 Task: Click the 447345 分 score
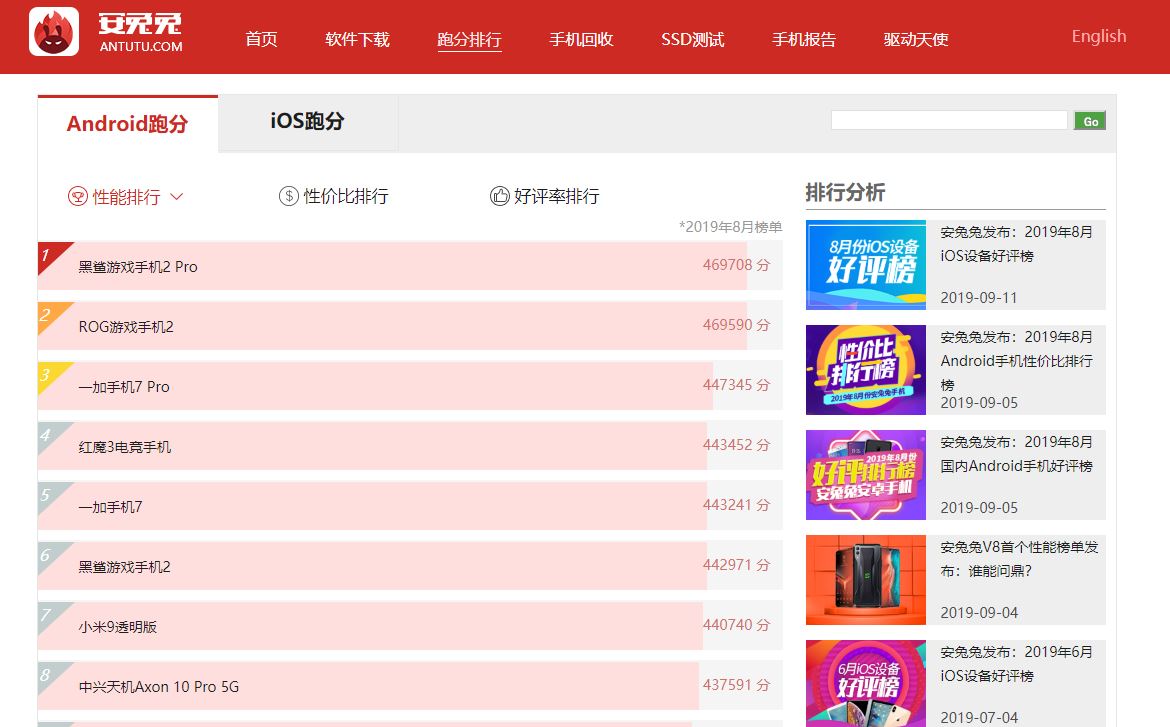click(x=736, y=385)
